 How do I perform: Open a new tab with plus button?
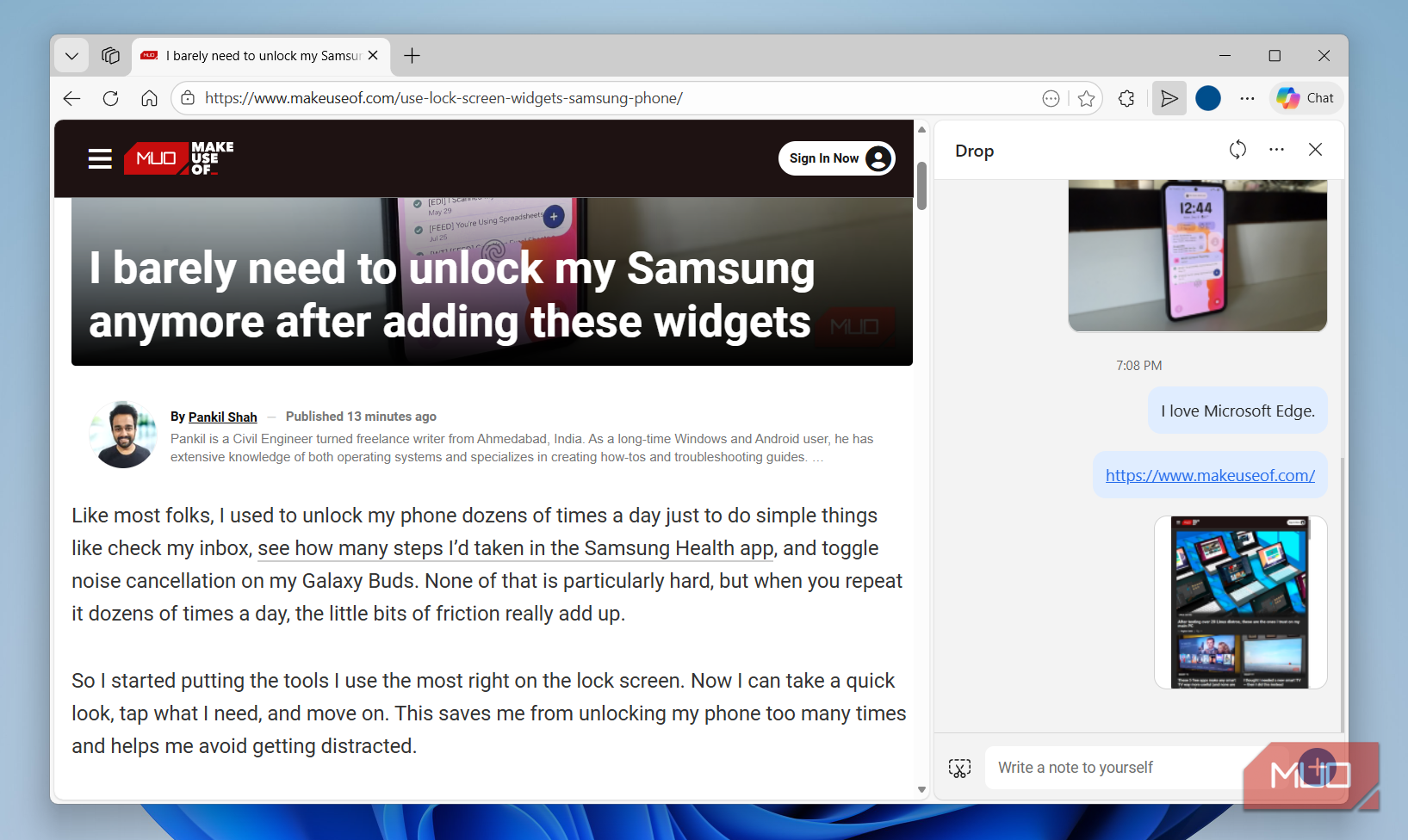pyautogui.click(x=412, y=56)
